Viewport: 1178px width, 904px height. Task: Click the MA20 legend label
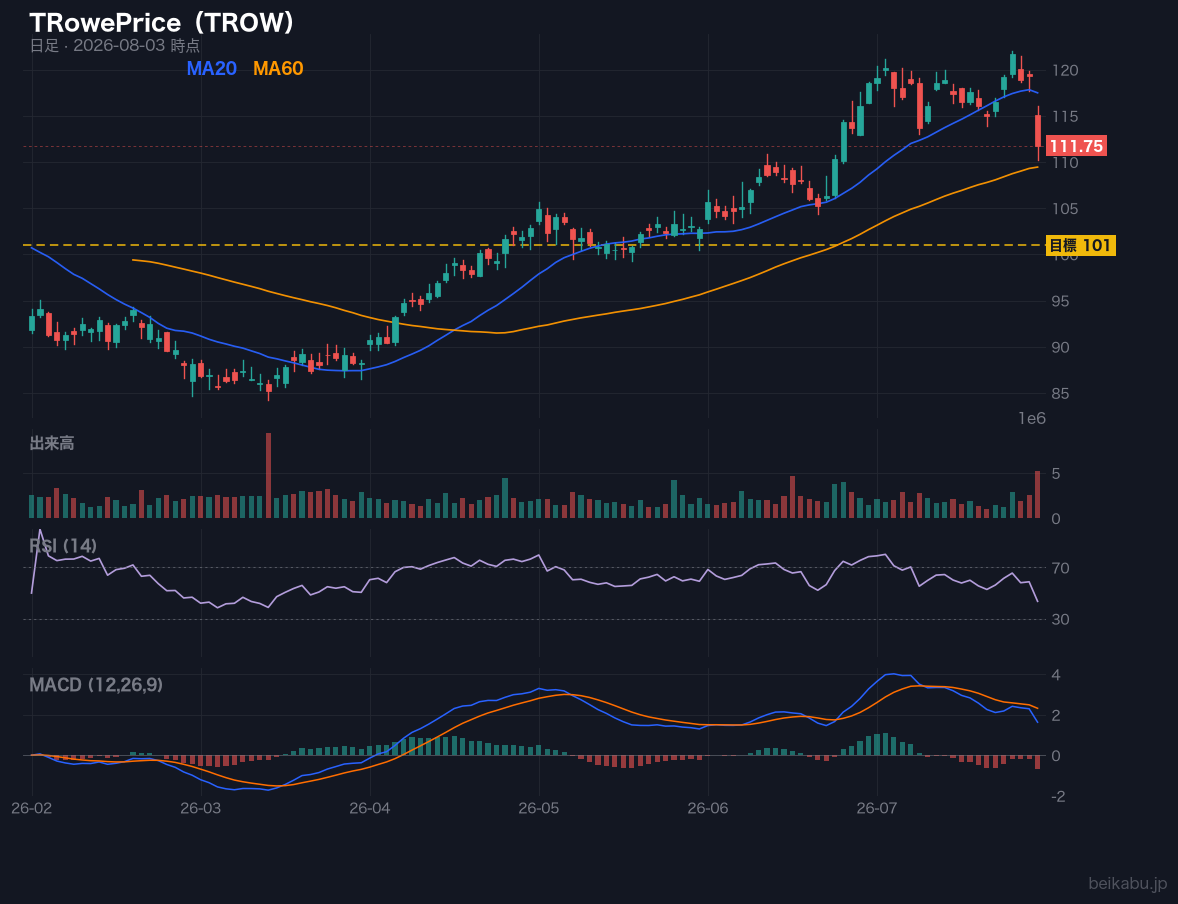[211, 68]
